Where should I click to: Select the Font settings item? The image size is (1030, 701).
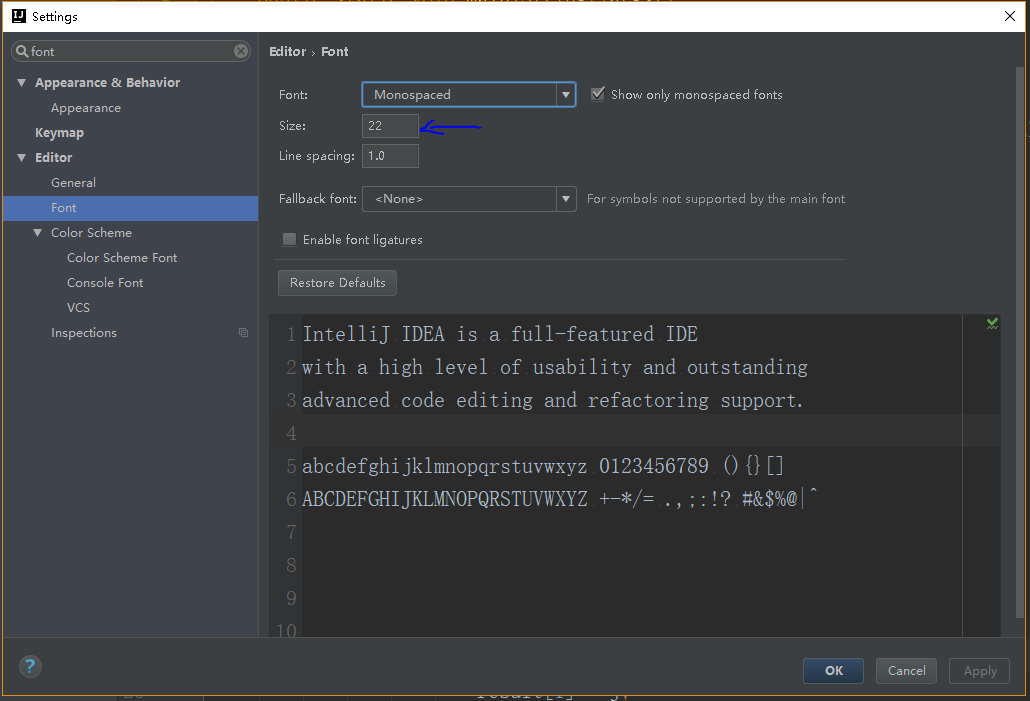click(131, 208)
